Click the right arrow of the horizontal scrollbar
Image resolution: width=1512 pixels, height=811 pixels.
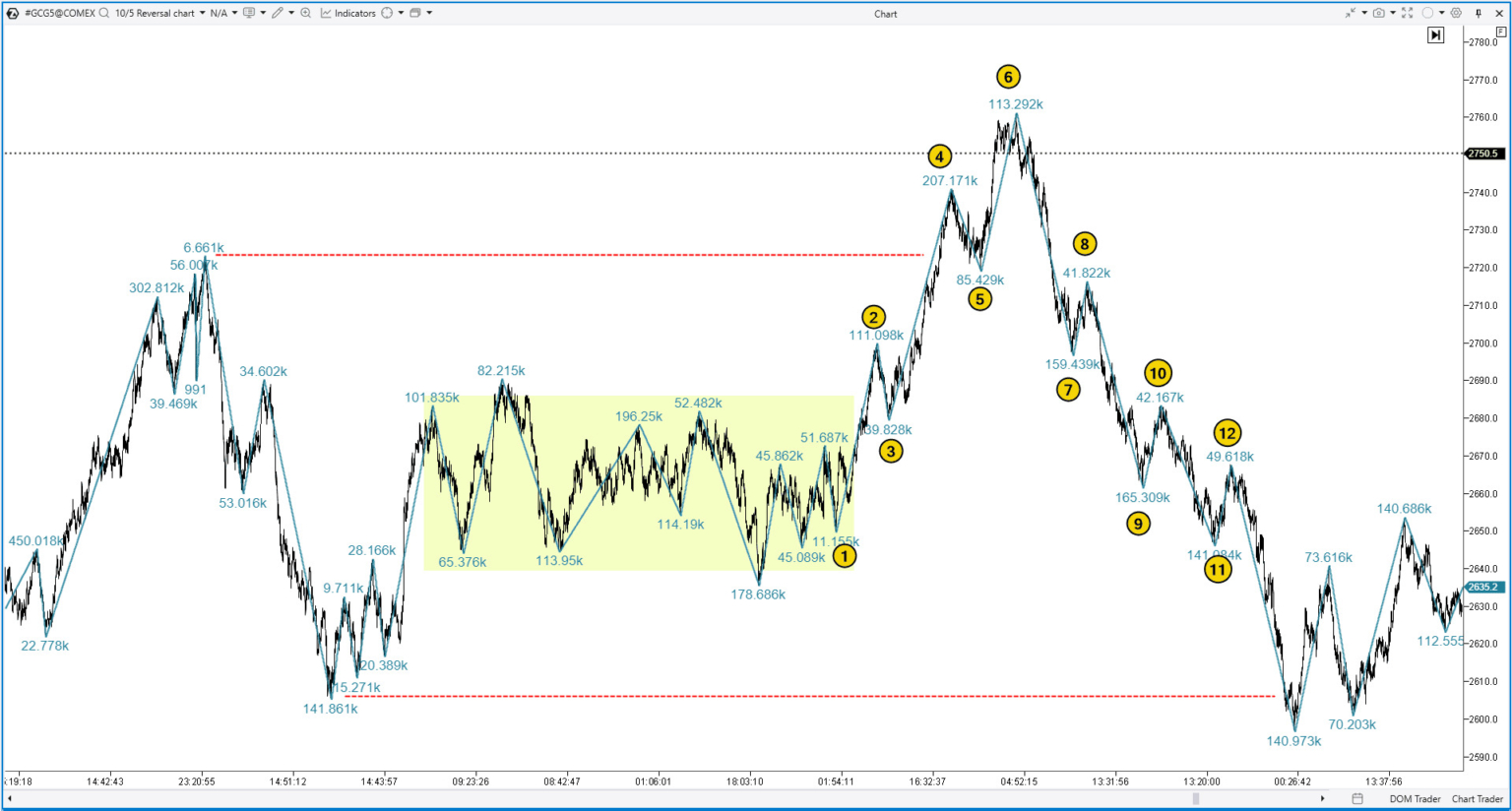(1323, 798)
